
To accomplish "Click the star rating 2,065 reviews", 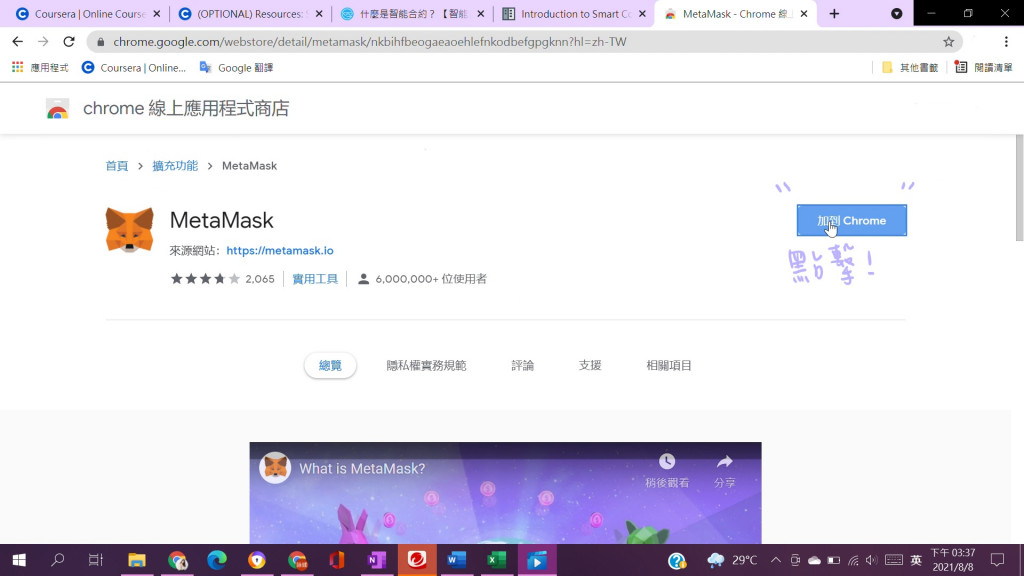I will pyautogui.click(x=222, y=279).
